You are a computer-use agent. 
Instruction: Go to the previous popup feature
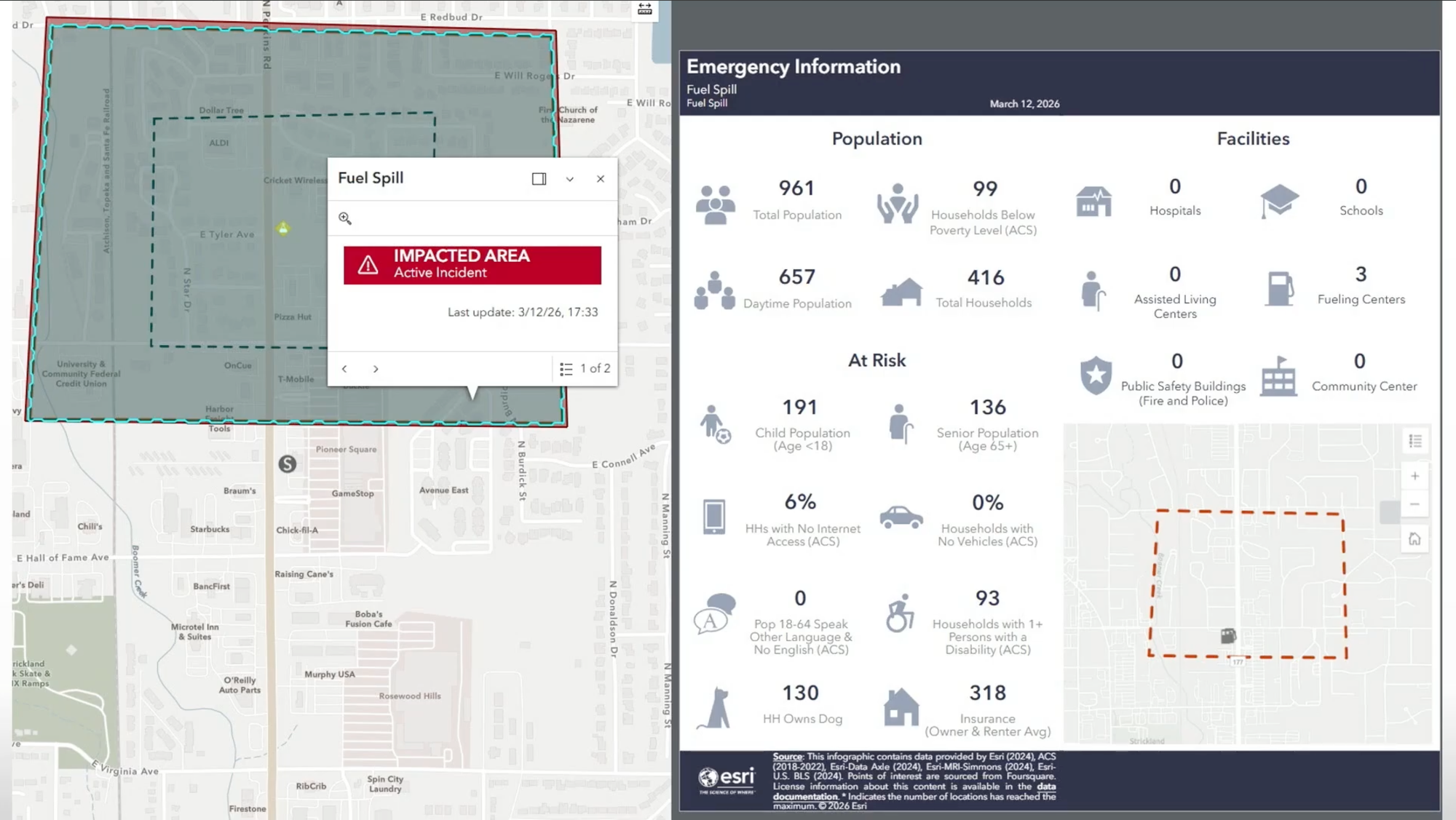pos(344,369)
